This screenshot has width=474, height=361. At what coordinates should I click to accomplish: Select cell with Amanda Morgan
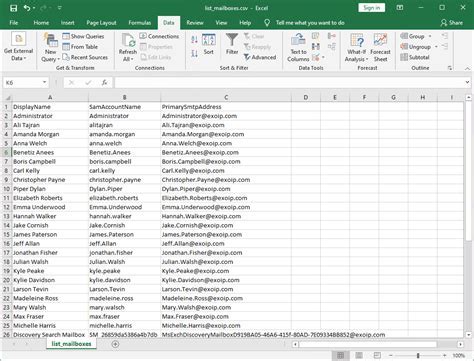coord(50,134)
